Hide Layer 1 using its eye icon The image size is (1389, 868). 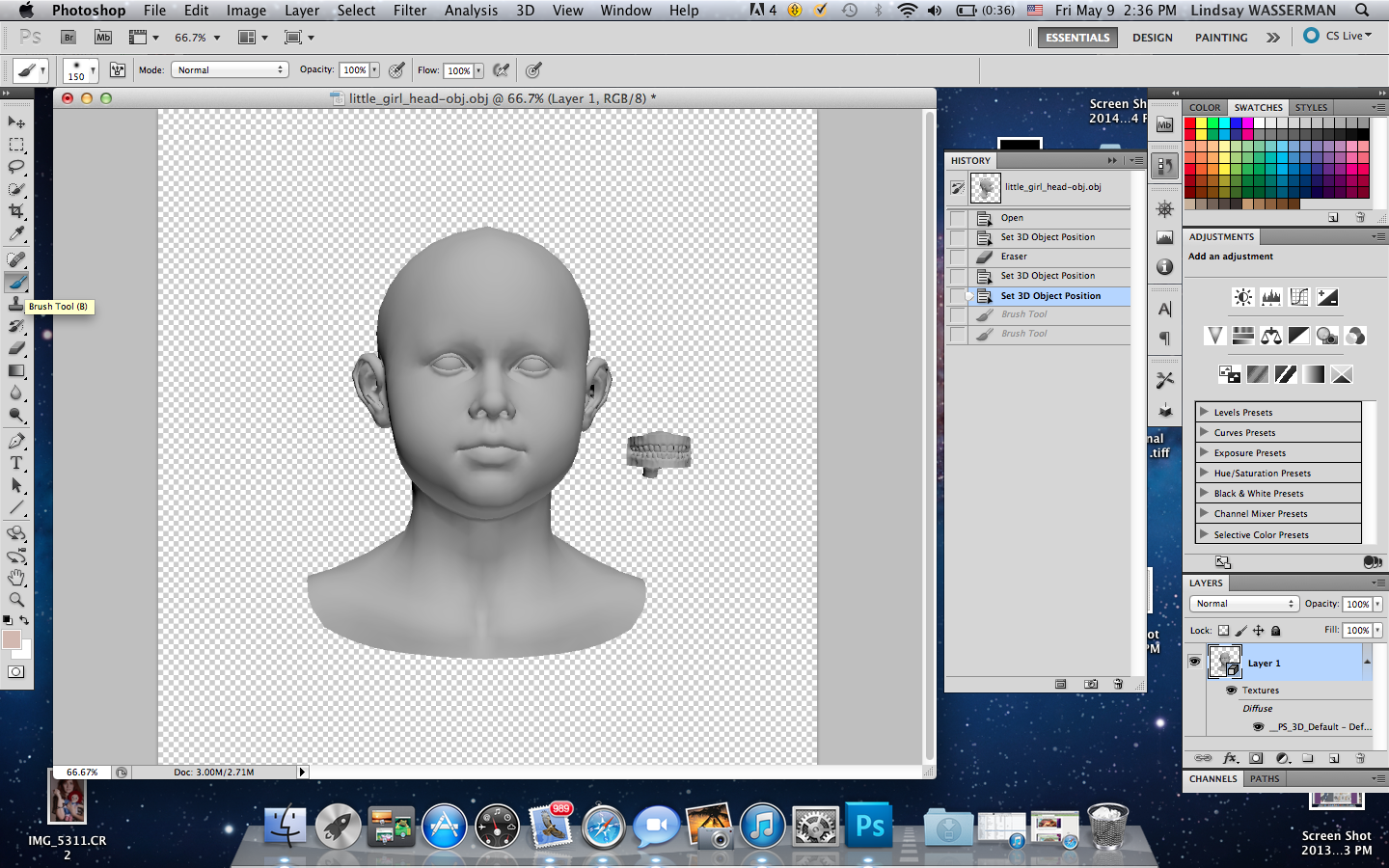click(x=1194, y=662)
